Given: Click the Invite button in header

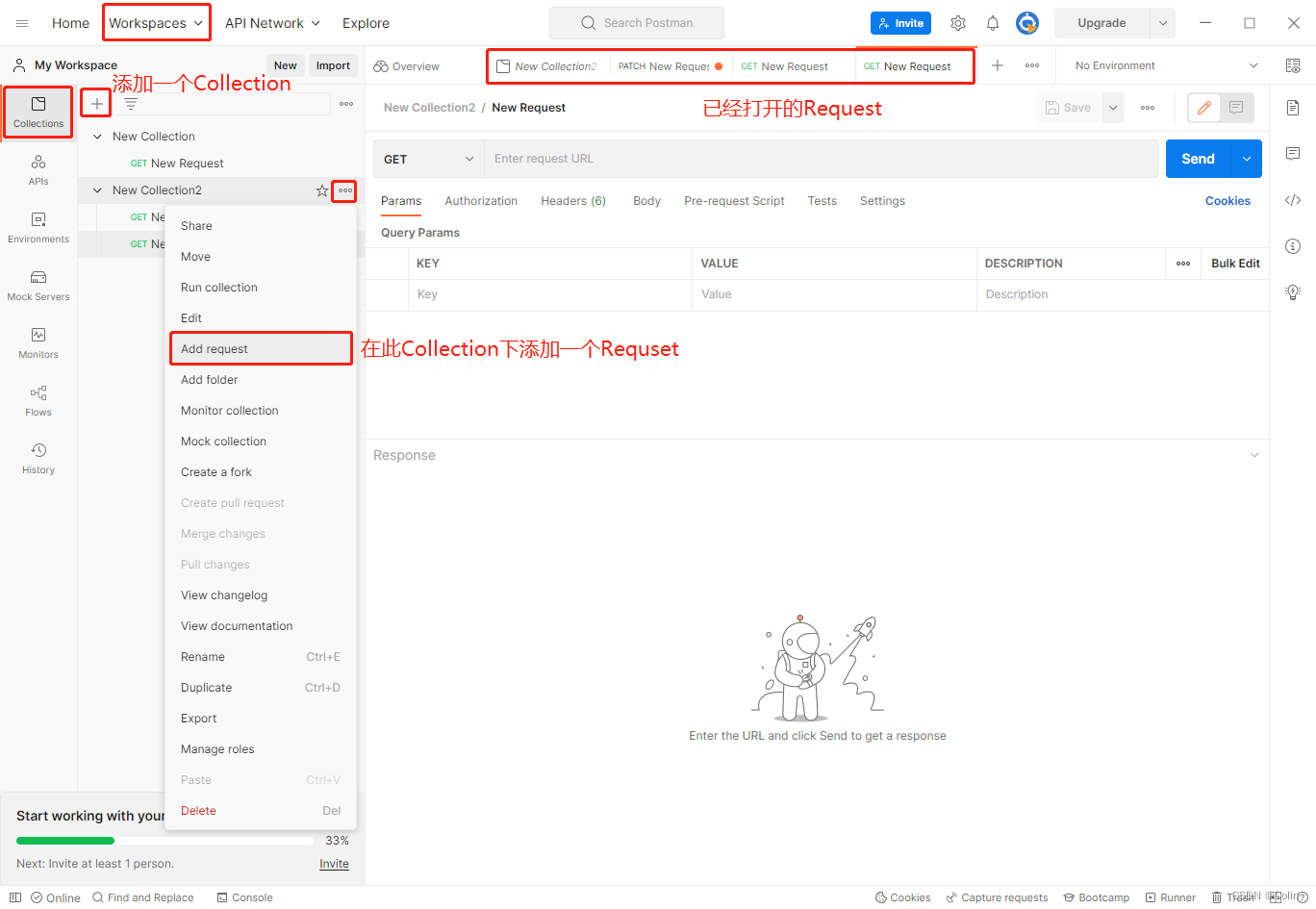Looking at the screenshot, I should pyautogui.click(x=900, y=23).
